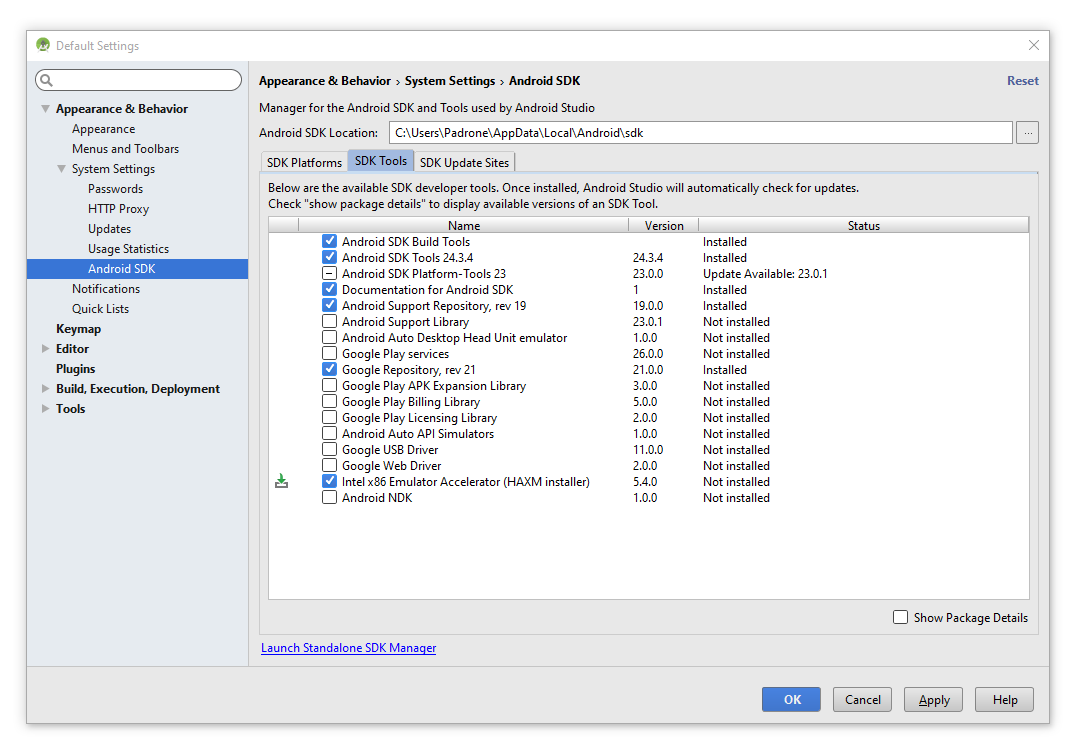Click the Android SDK Location path field
The height and width of the screenshot is (752, 1077).
point(701,133)
